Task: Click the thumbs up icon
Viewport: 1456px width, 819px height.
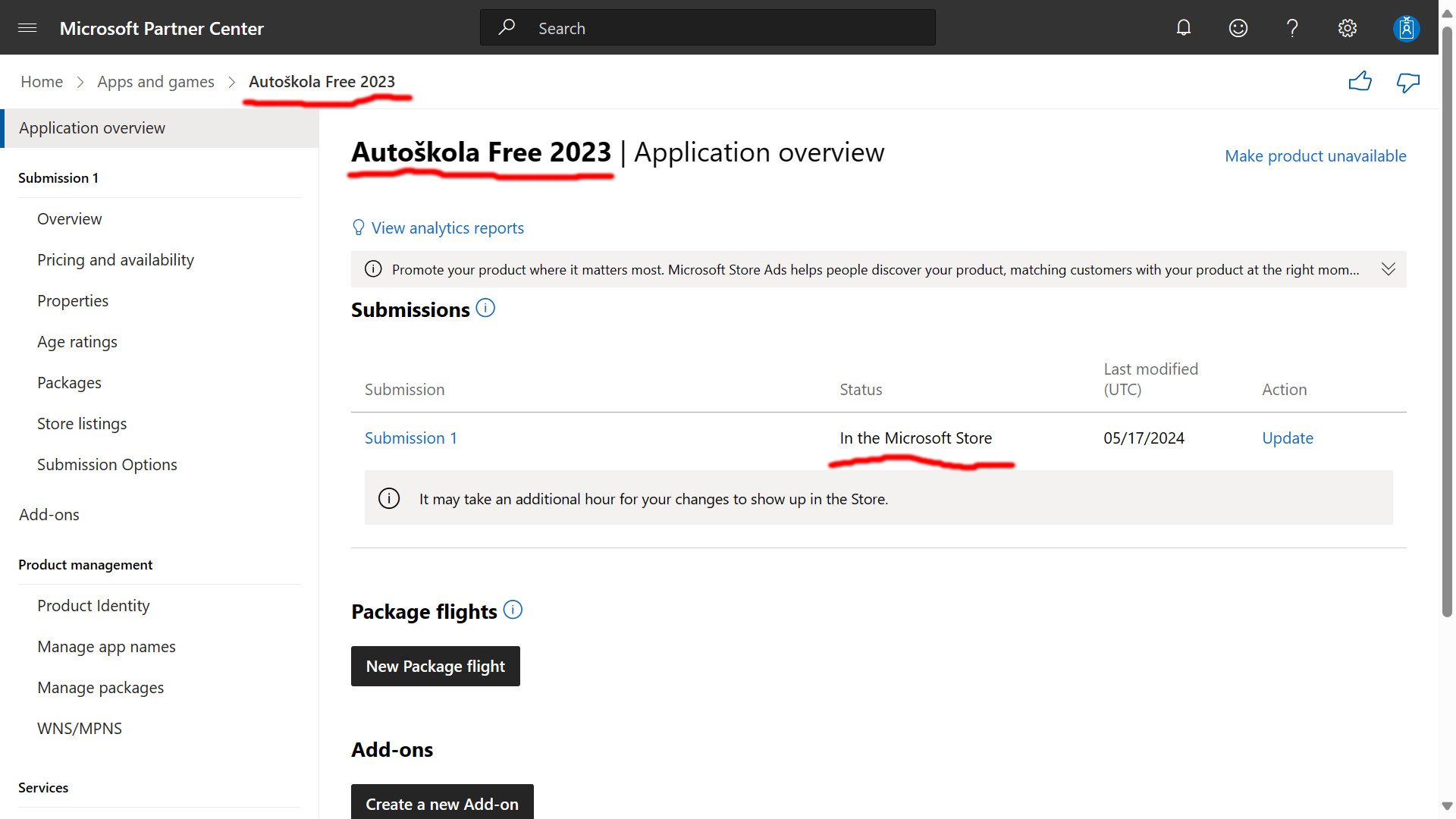Action: [x=1360, y=81]
